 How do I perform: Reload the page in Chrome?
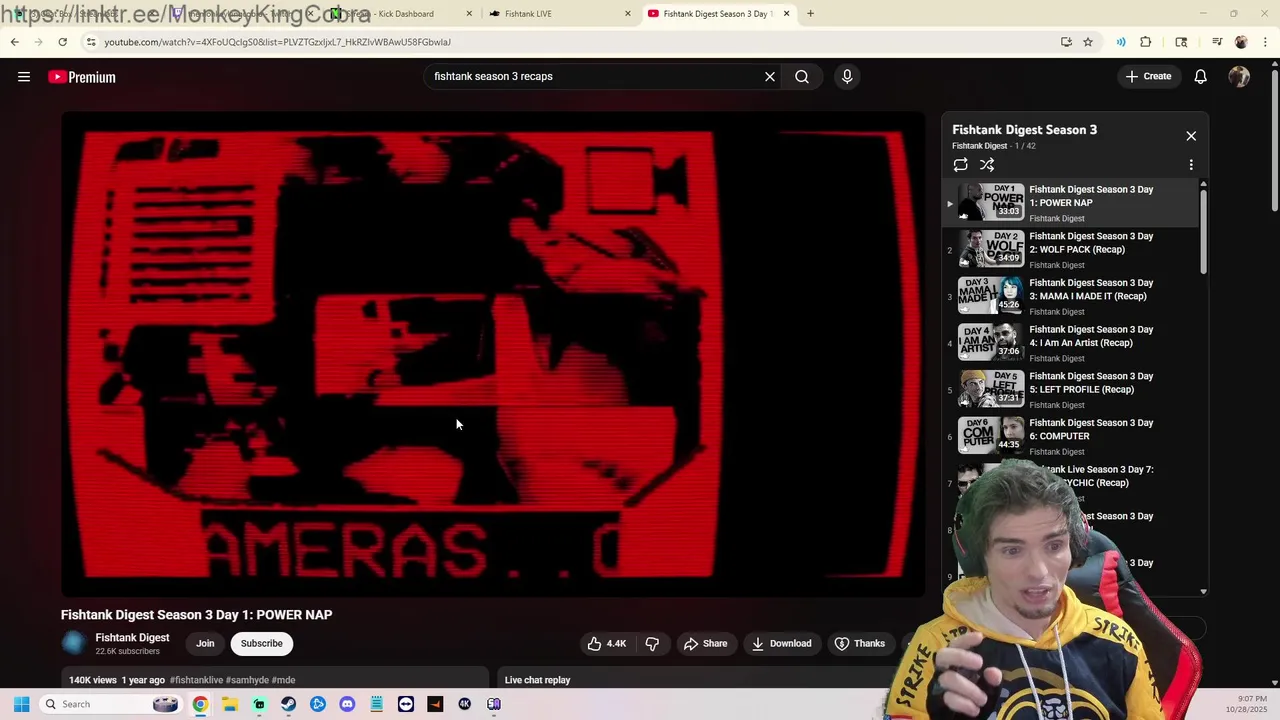[x=62, y=42]
